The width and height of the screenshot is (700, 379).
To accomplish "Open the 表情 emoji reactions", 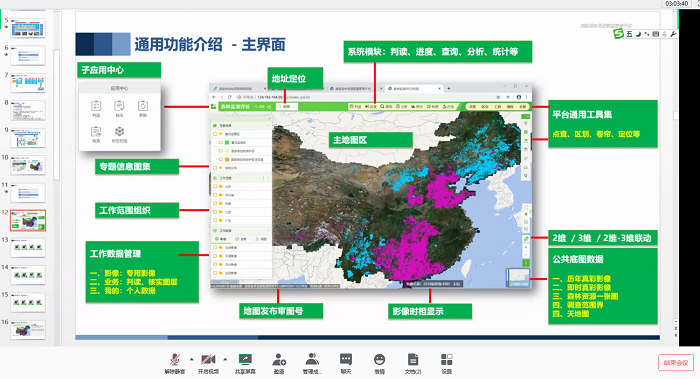I will point(379,363).
